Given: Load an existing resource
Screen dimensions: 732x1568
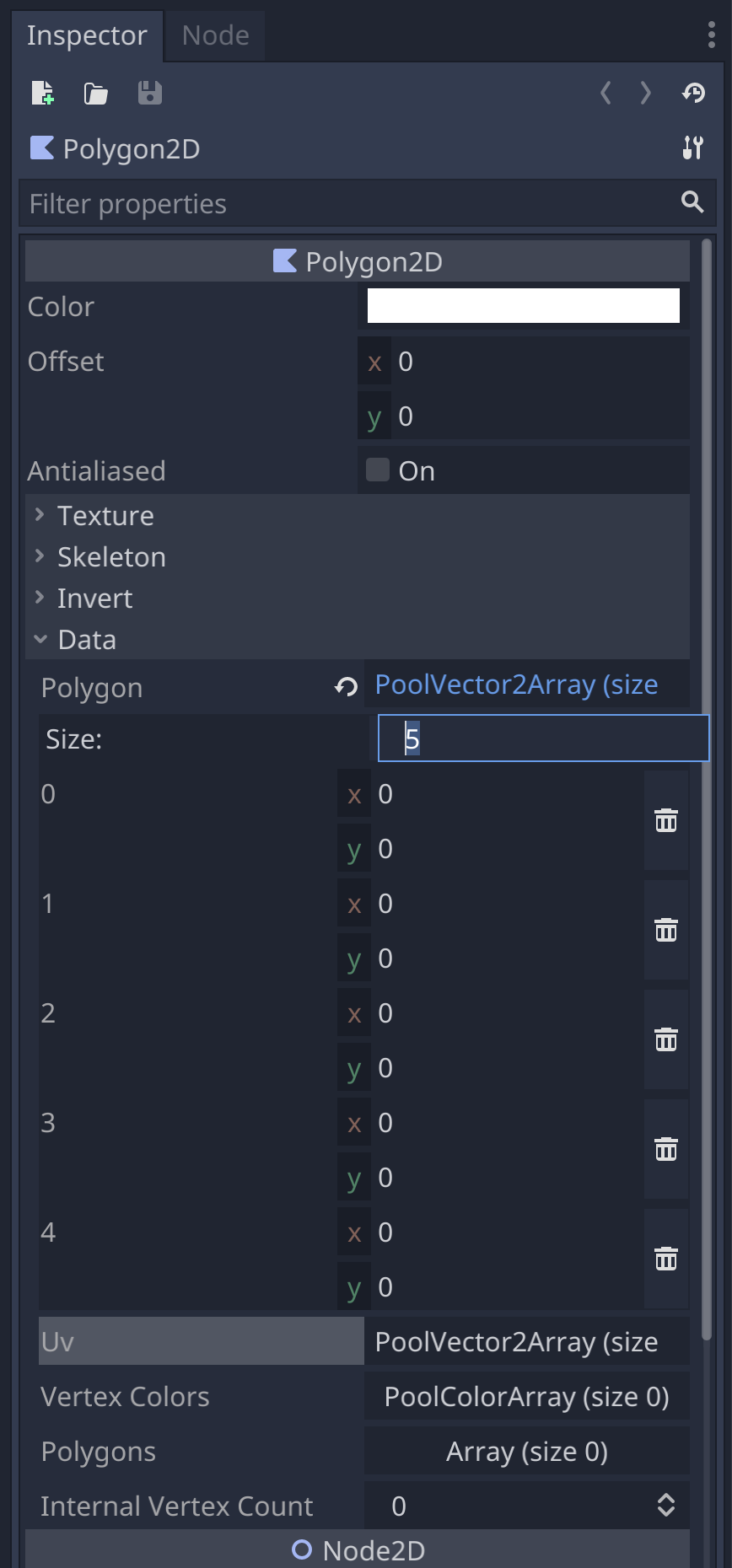Looking at the screenshot, I should (x=95, y=94).
